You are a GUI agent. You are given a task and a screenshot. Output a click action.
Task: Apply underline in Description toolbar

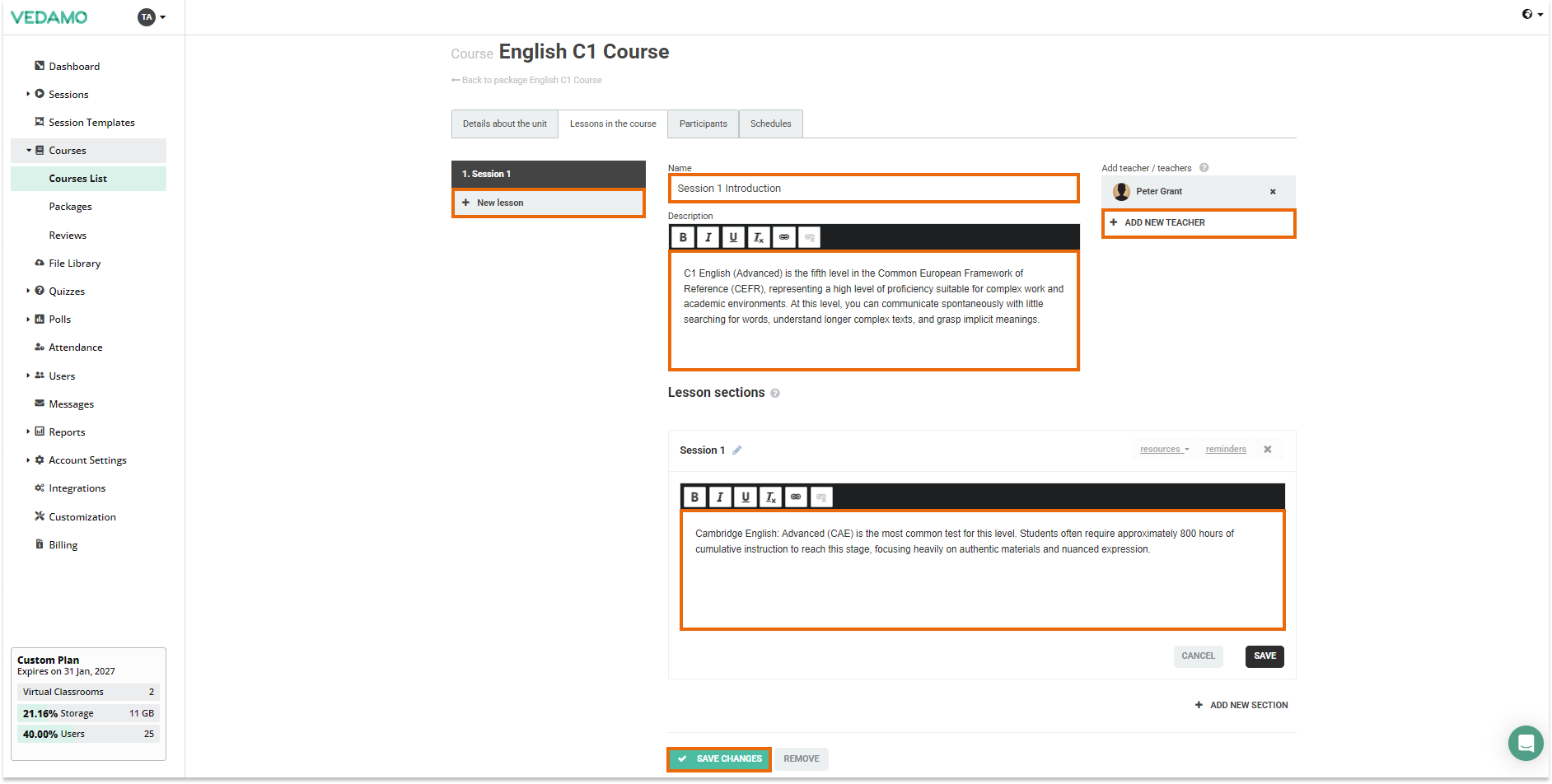(733, 237)
